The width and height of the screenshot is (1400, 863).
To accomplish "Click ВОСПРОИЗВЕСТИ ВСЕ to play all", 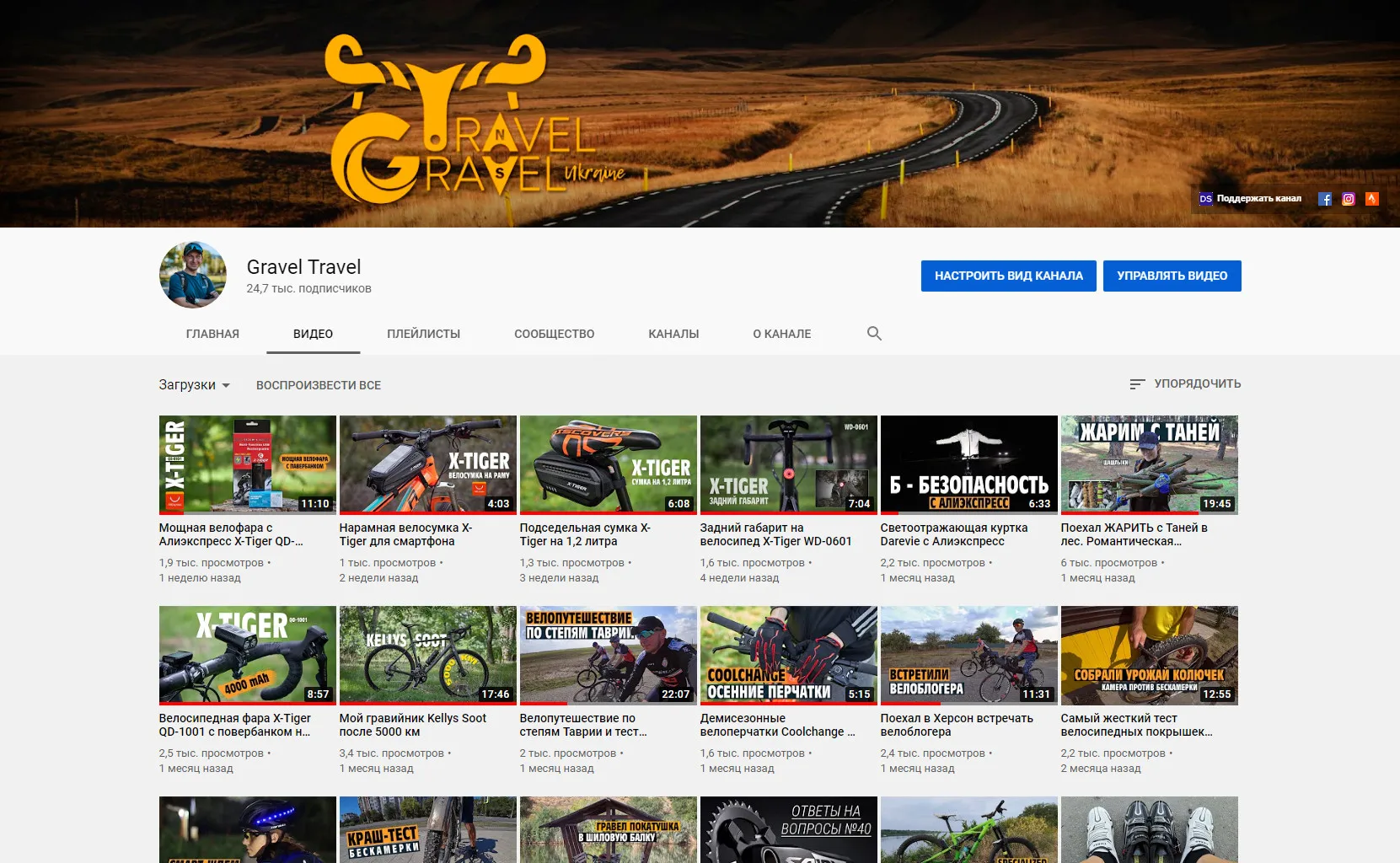I will point(319,385).
